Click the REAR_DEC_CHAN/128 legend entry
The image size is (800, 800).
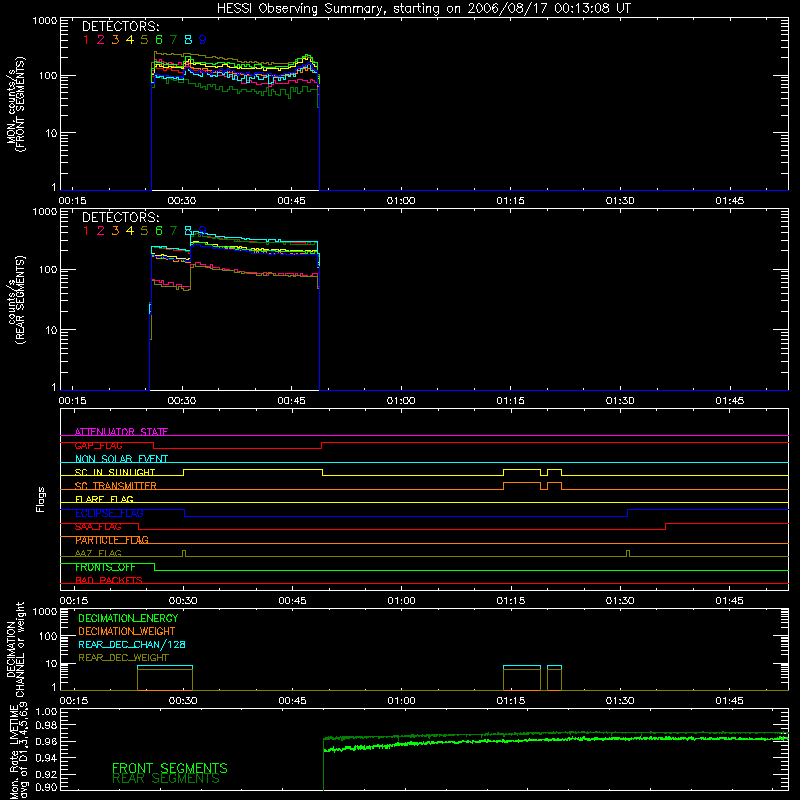pos(132,645)
